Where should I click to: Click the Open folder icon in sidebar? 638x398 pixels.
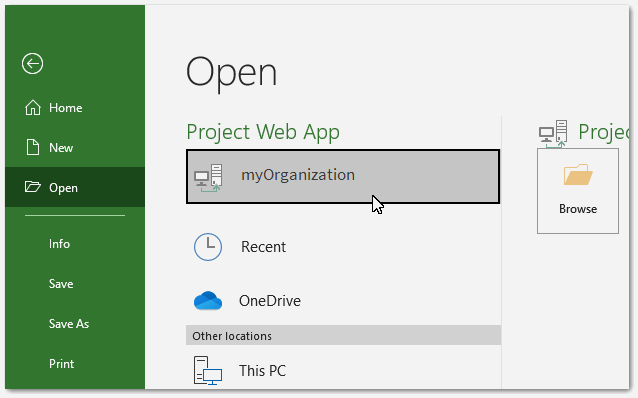(33, 187)
